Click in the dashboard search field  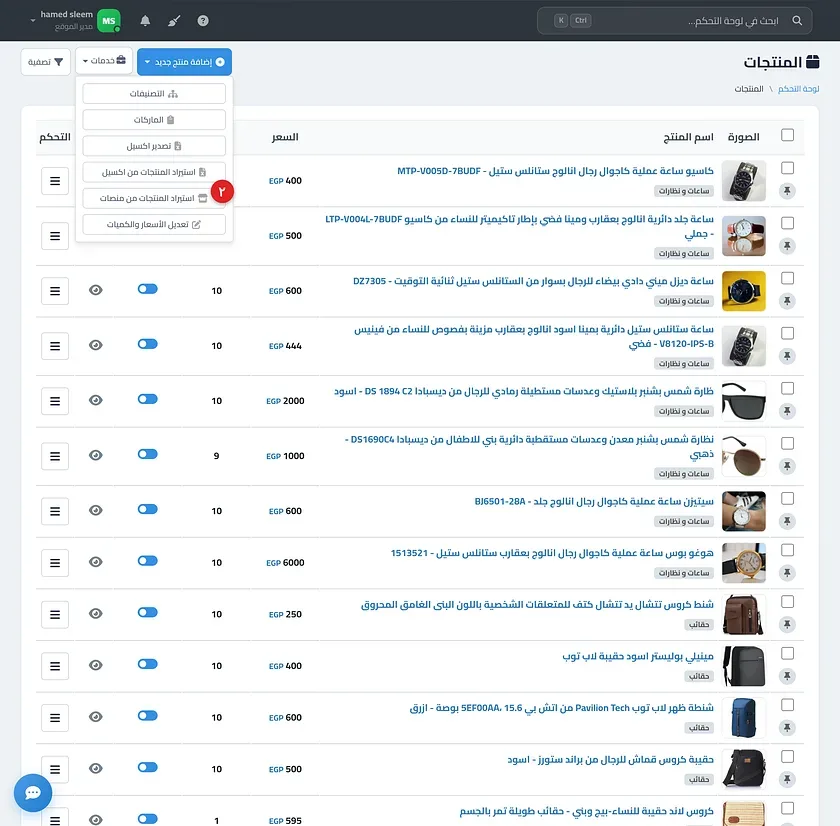[x=674, y=21]
